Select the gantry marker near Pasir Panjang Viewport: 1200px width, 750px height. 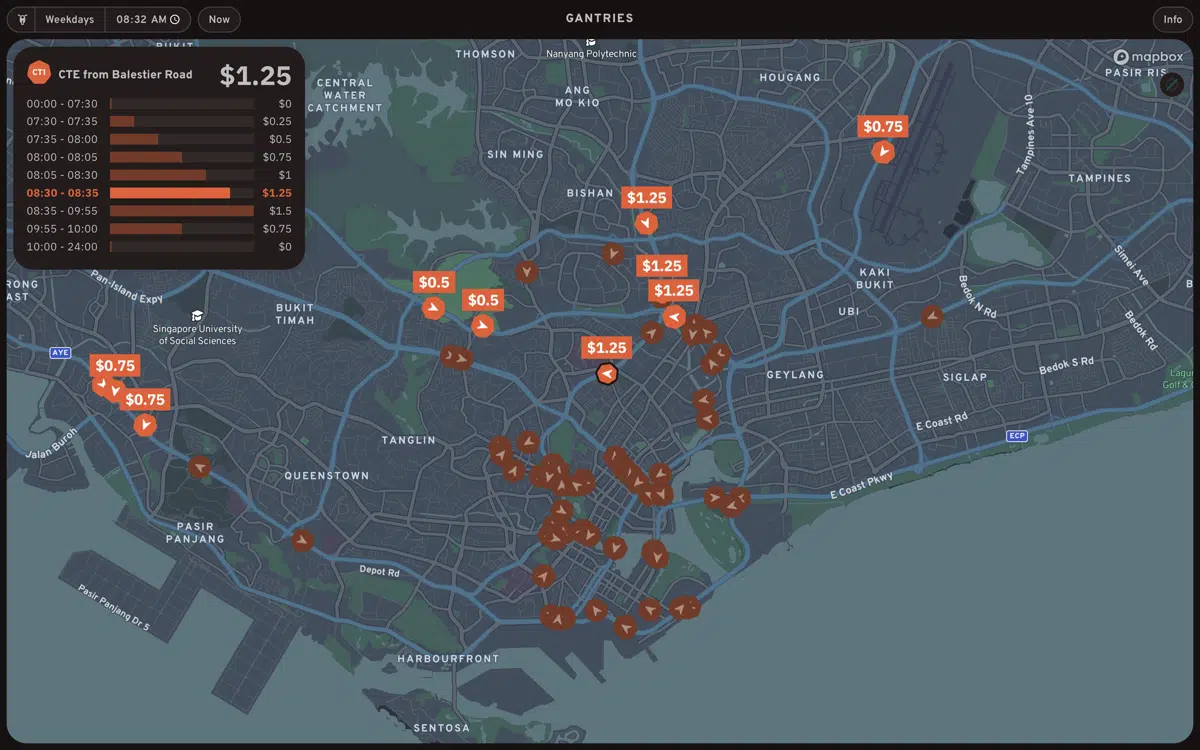302,541
